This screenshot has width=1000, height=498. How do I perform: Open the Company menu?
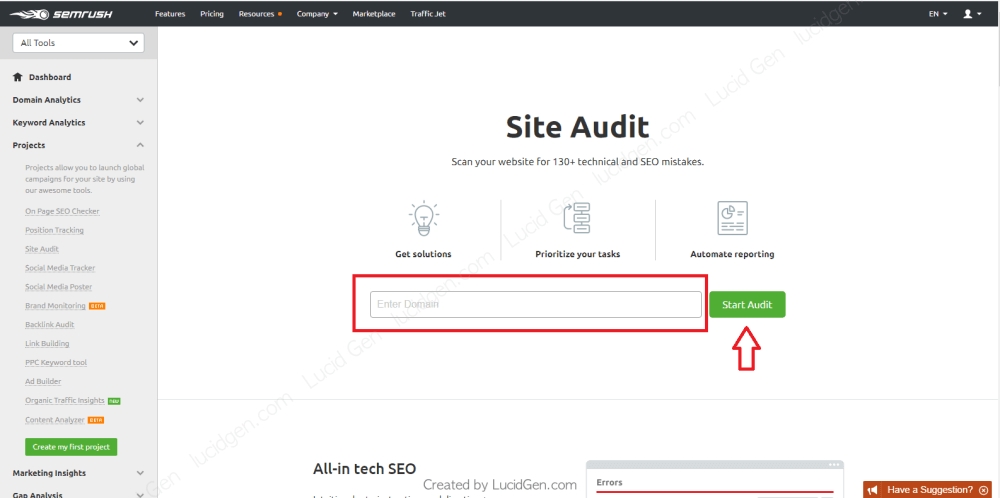(317, 14)
